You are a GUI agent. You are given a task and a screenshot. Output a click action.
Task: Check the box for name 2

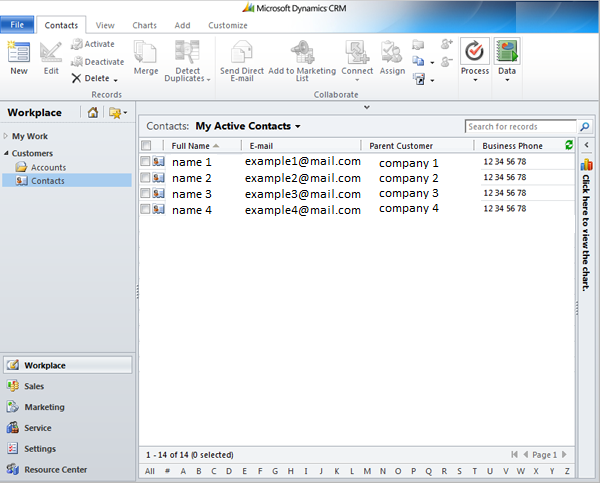point(145,177)
